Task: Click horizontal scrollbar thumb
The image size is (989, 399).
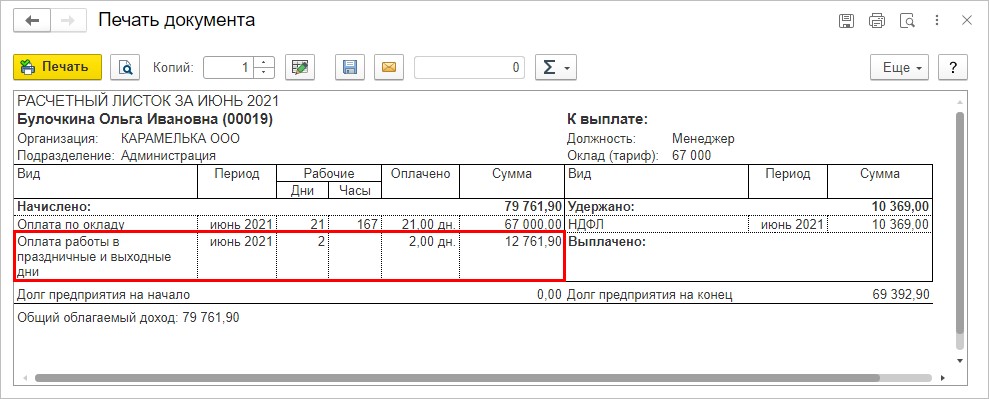Action: click(457, 378)
